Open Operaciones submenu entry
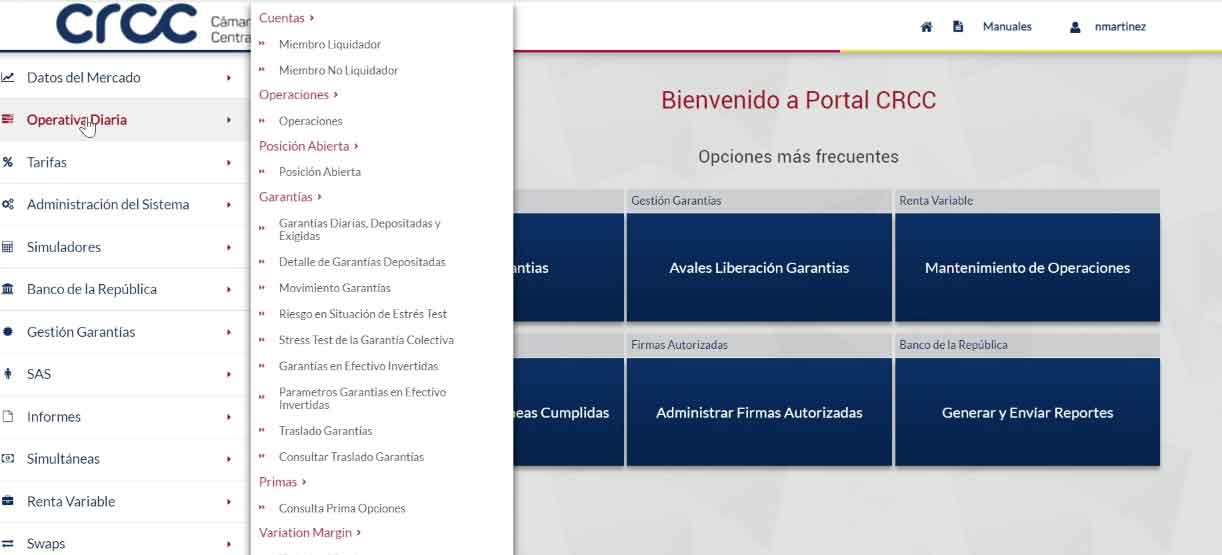 pyautogui.click(x=311, y=121)
